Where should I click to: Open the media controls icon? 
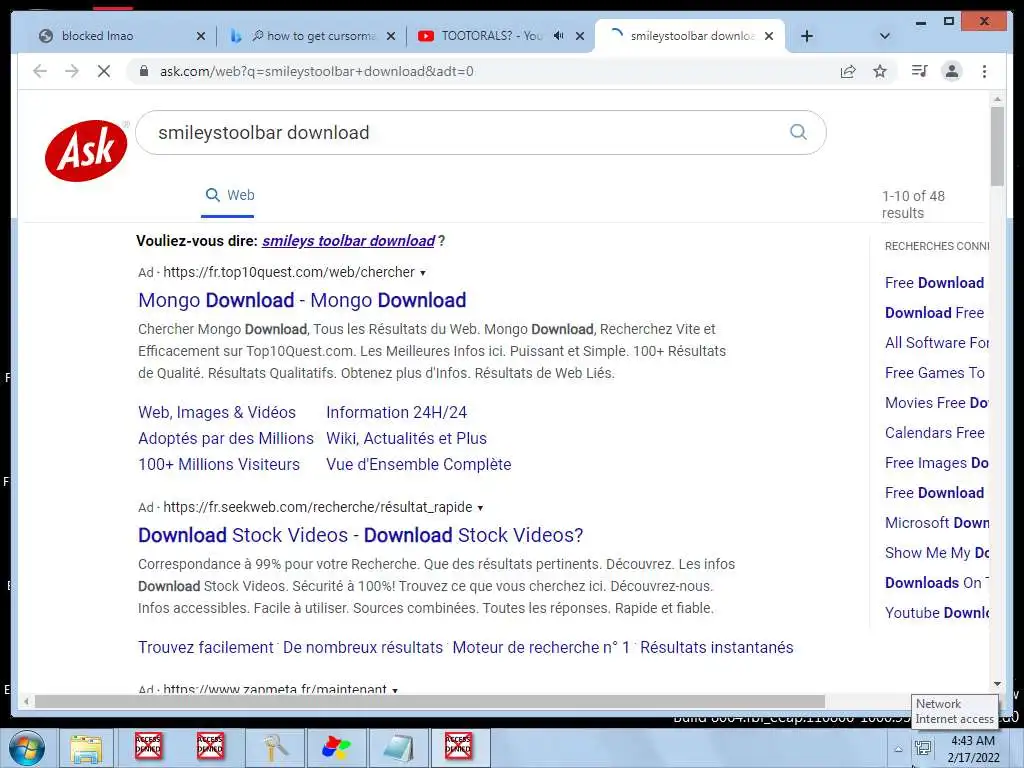point(919,71)
